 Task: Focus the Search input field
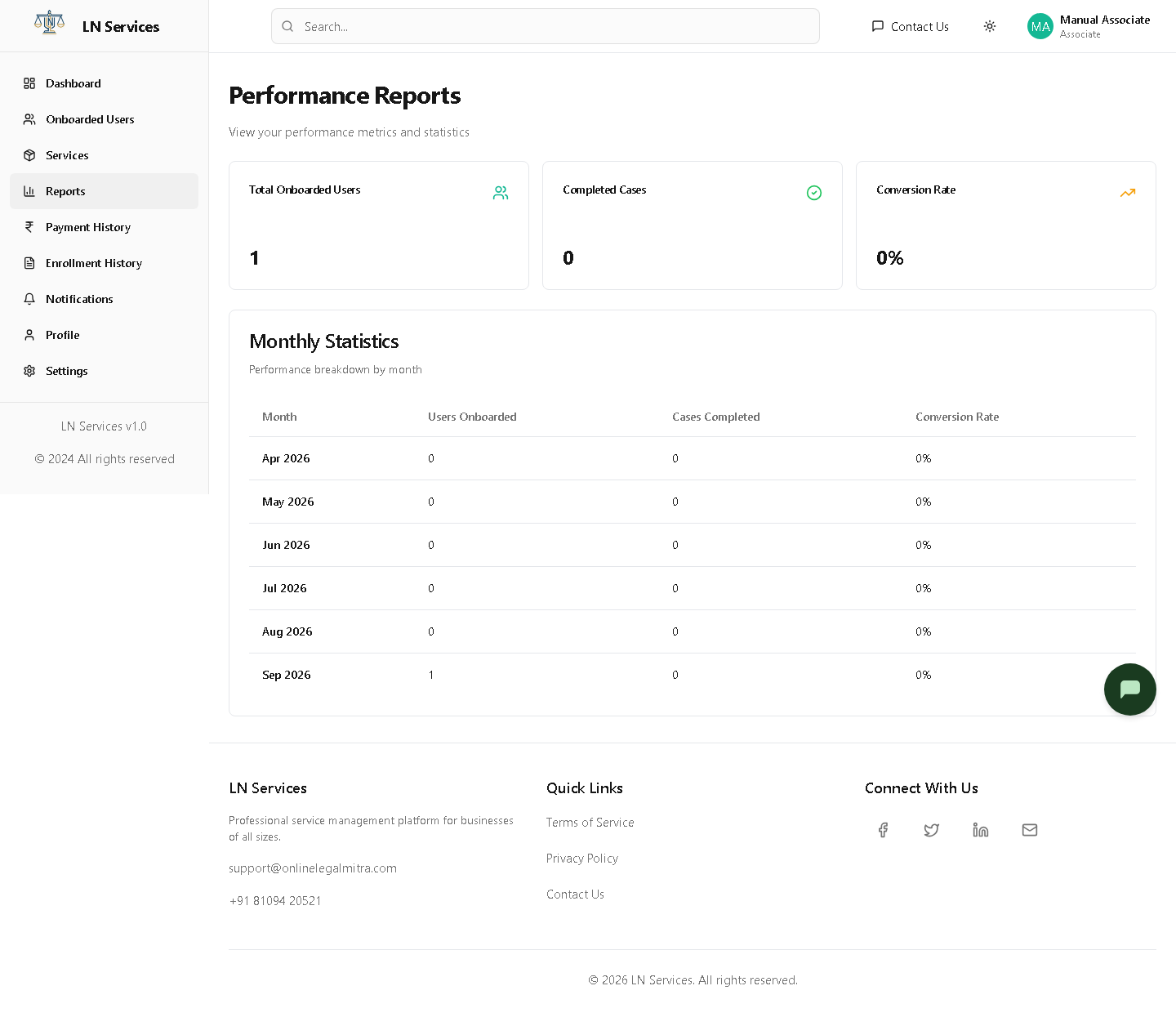(546, 26)
